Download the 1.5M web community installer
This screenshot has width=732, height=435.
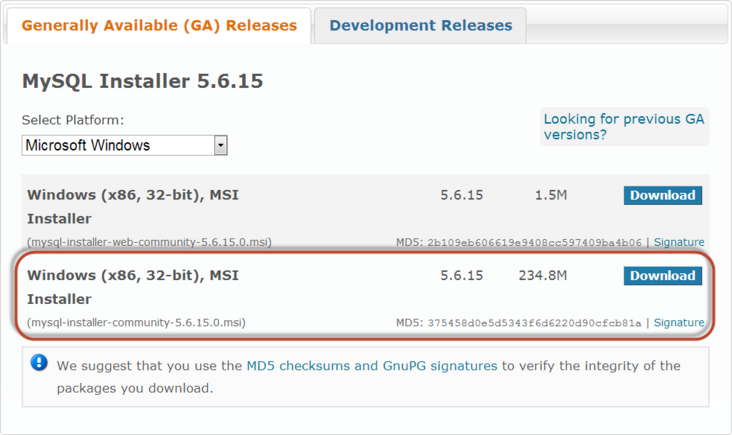tap(662, 195)
